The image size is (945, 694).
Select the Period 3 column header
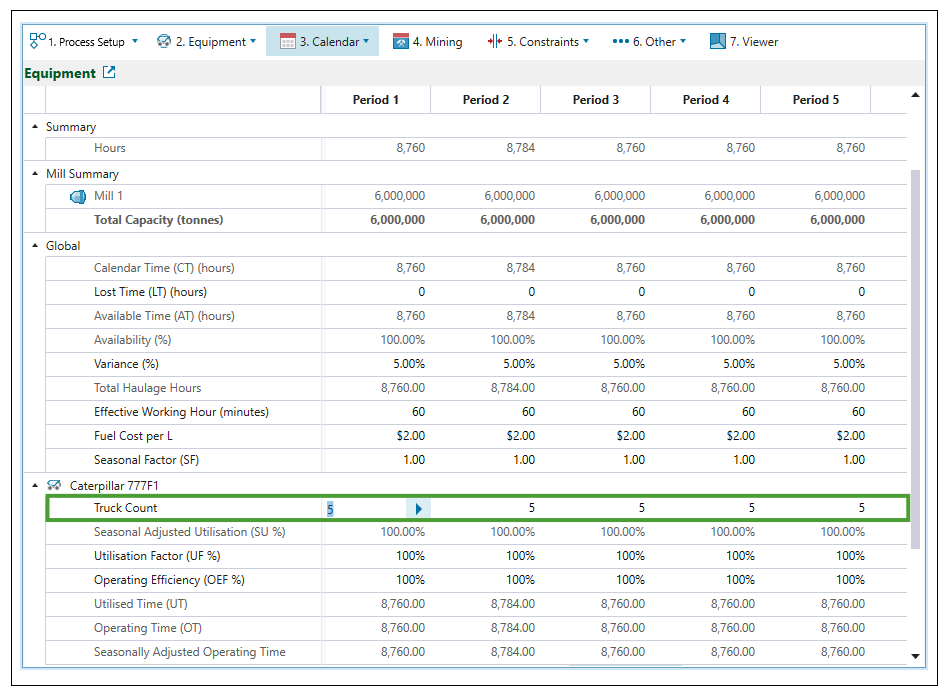pos(595,100)
